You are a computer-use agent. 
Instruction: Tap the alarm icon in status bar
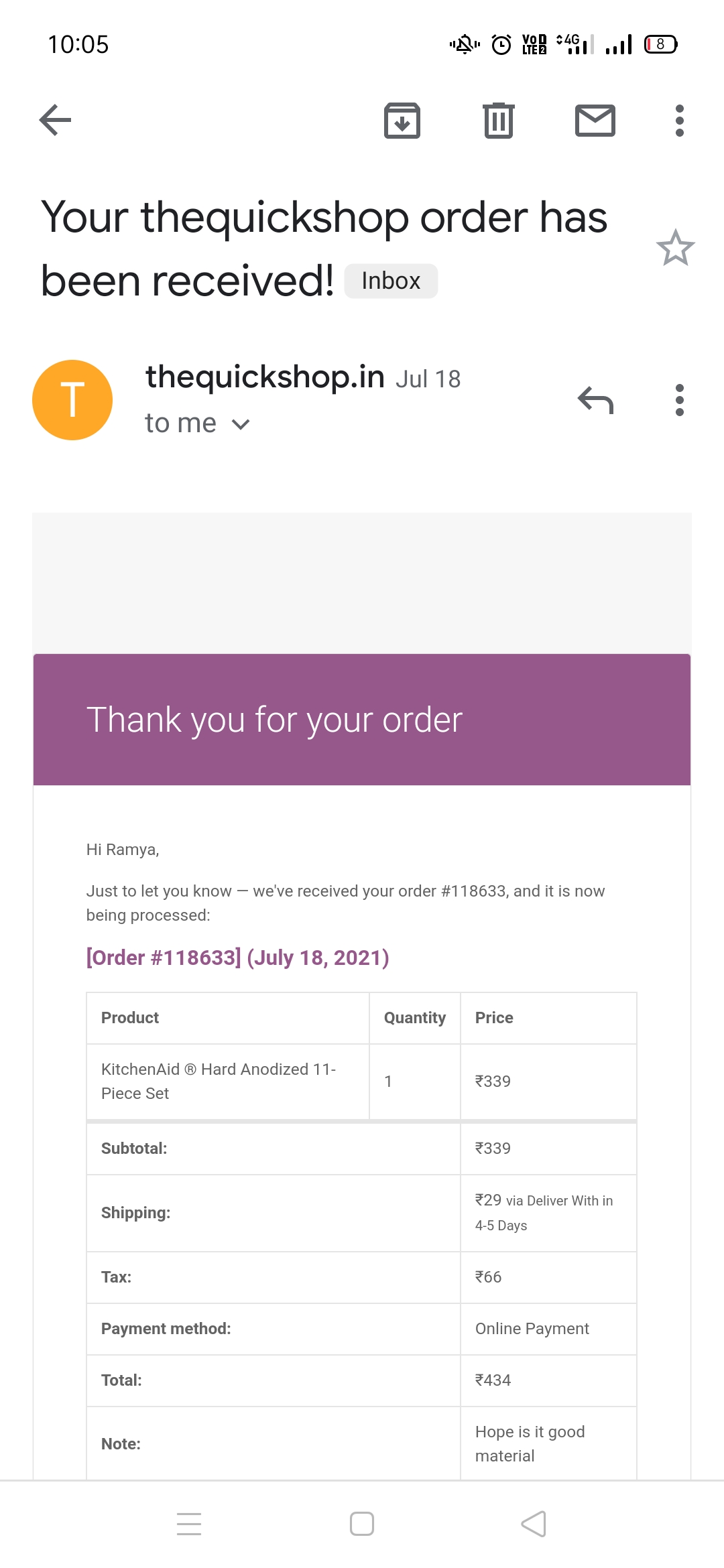[501, 45]
